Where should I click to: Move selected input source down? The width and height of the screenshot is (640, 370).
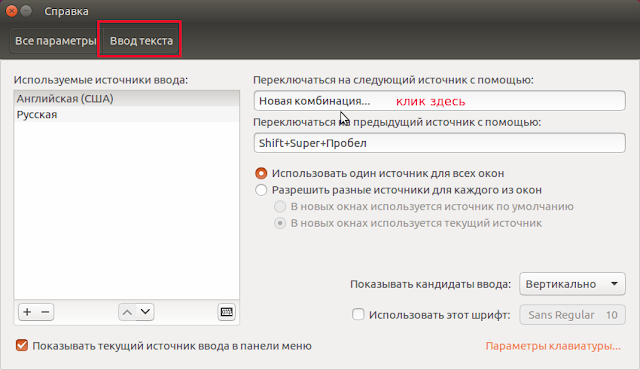click(x=145, y=312)
